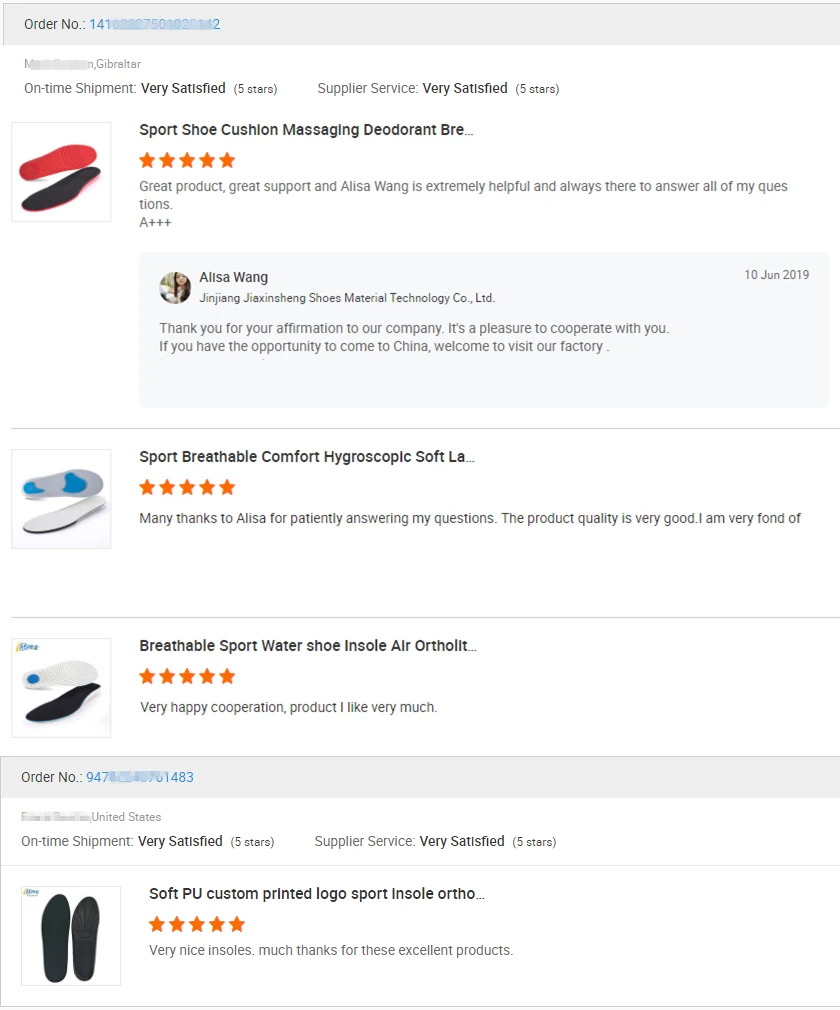Click star rating of Soft PU insole review
The height and width of the screenshot is (1010, 840).
click(197, 924)
